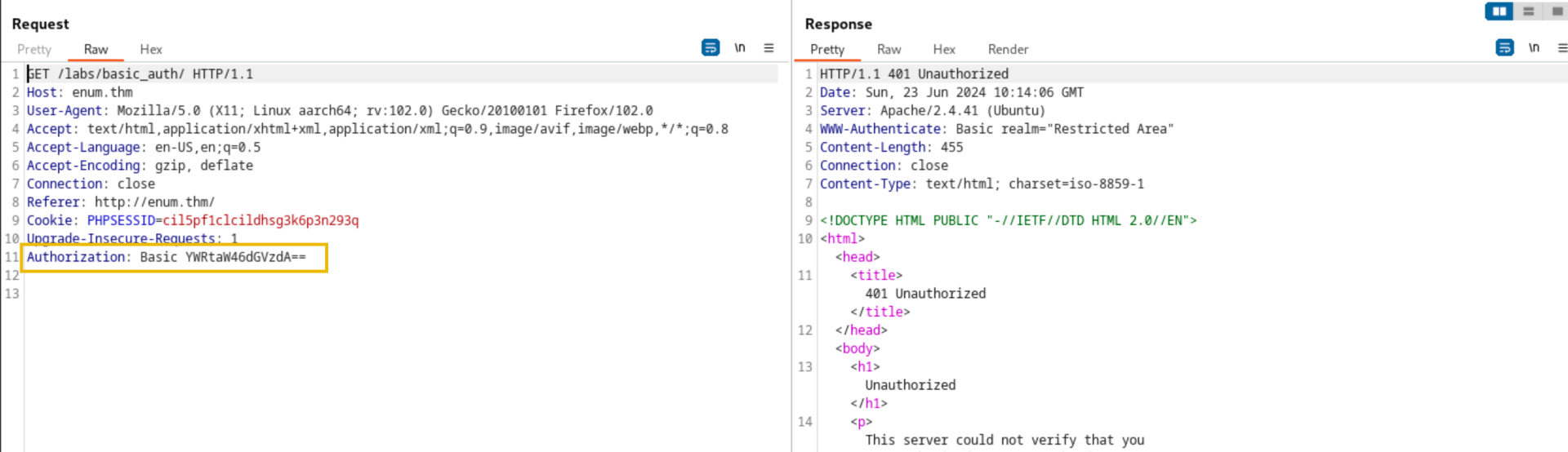Select the Request Raw tab
This screenshot has height=452, width=1568.
(96, 50)
